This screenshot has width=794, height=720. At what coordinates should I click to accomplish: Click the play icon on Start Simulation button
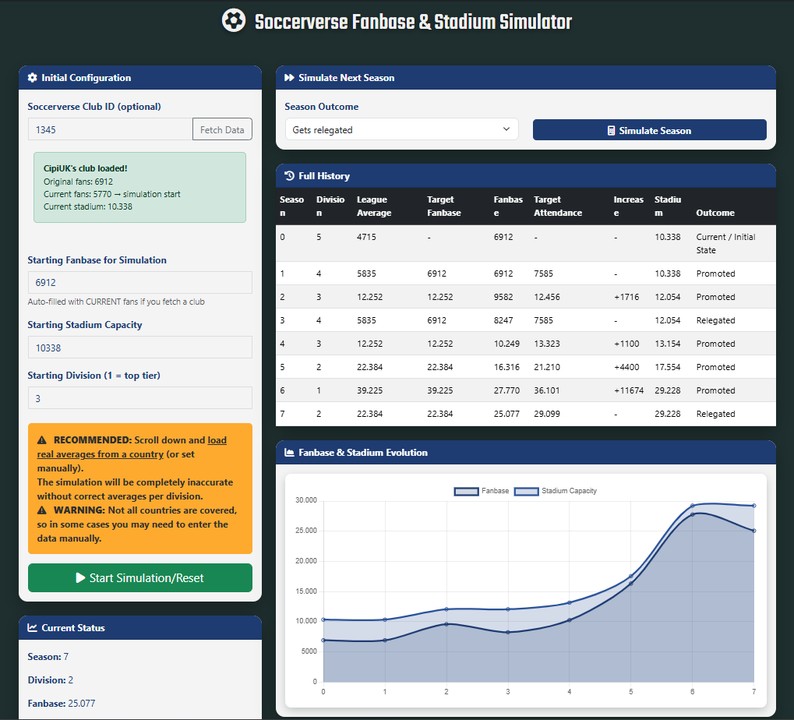(x=80, y=578)
